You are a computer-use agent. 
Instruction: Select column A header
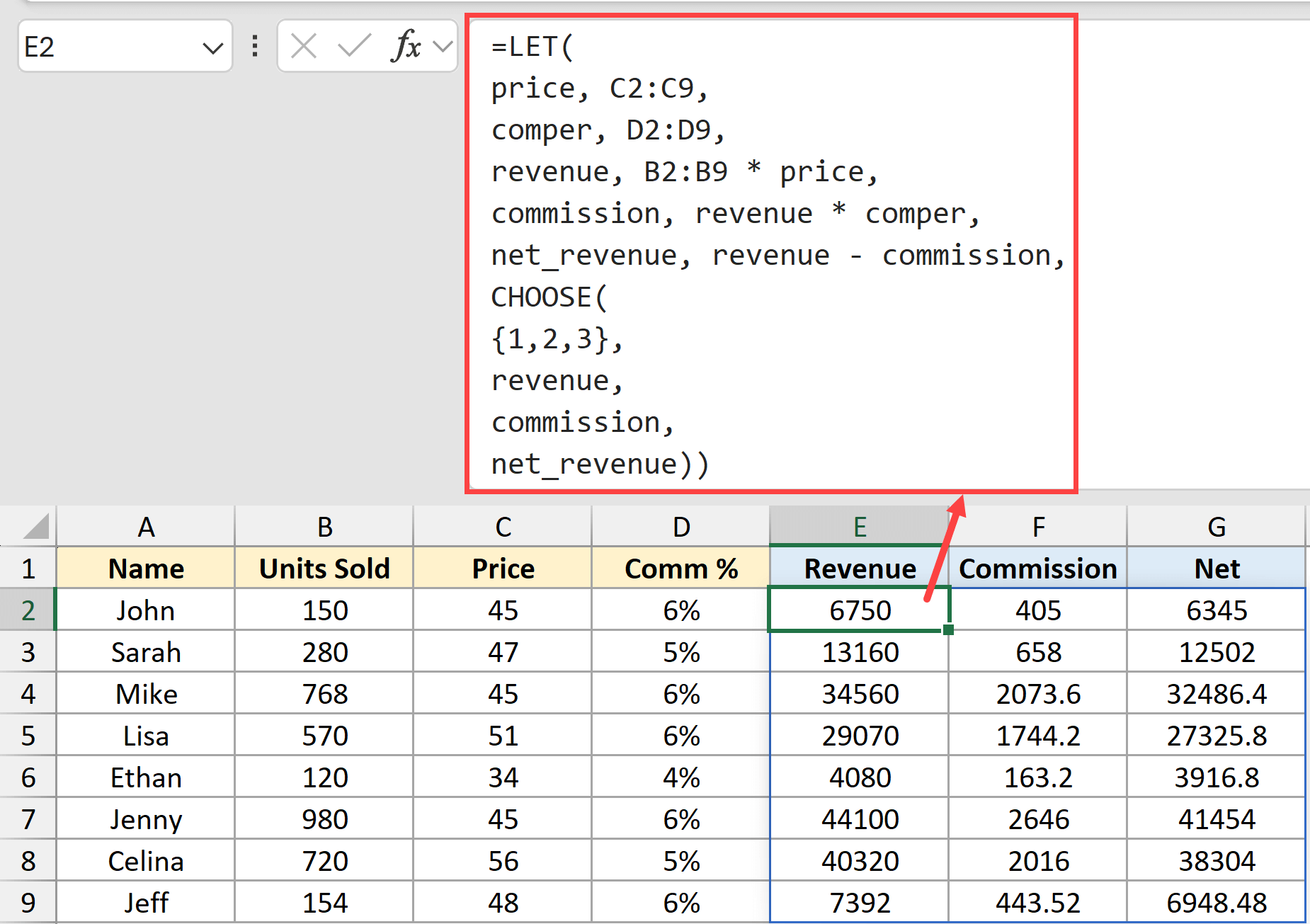click(x=146, y=526)
